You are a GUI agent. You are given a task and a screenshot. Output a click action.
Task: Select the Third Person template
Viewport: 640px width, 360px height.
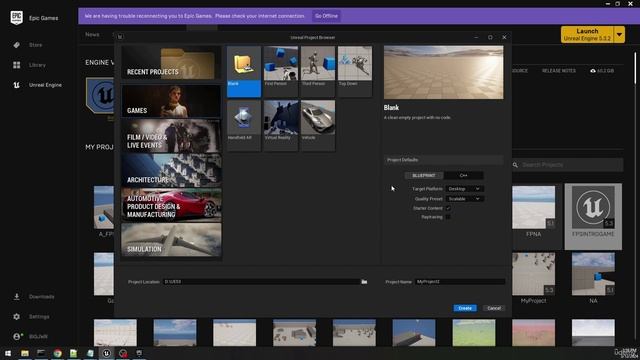(318, 71)
